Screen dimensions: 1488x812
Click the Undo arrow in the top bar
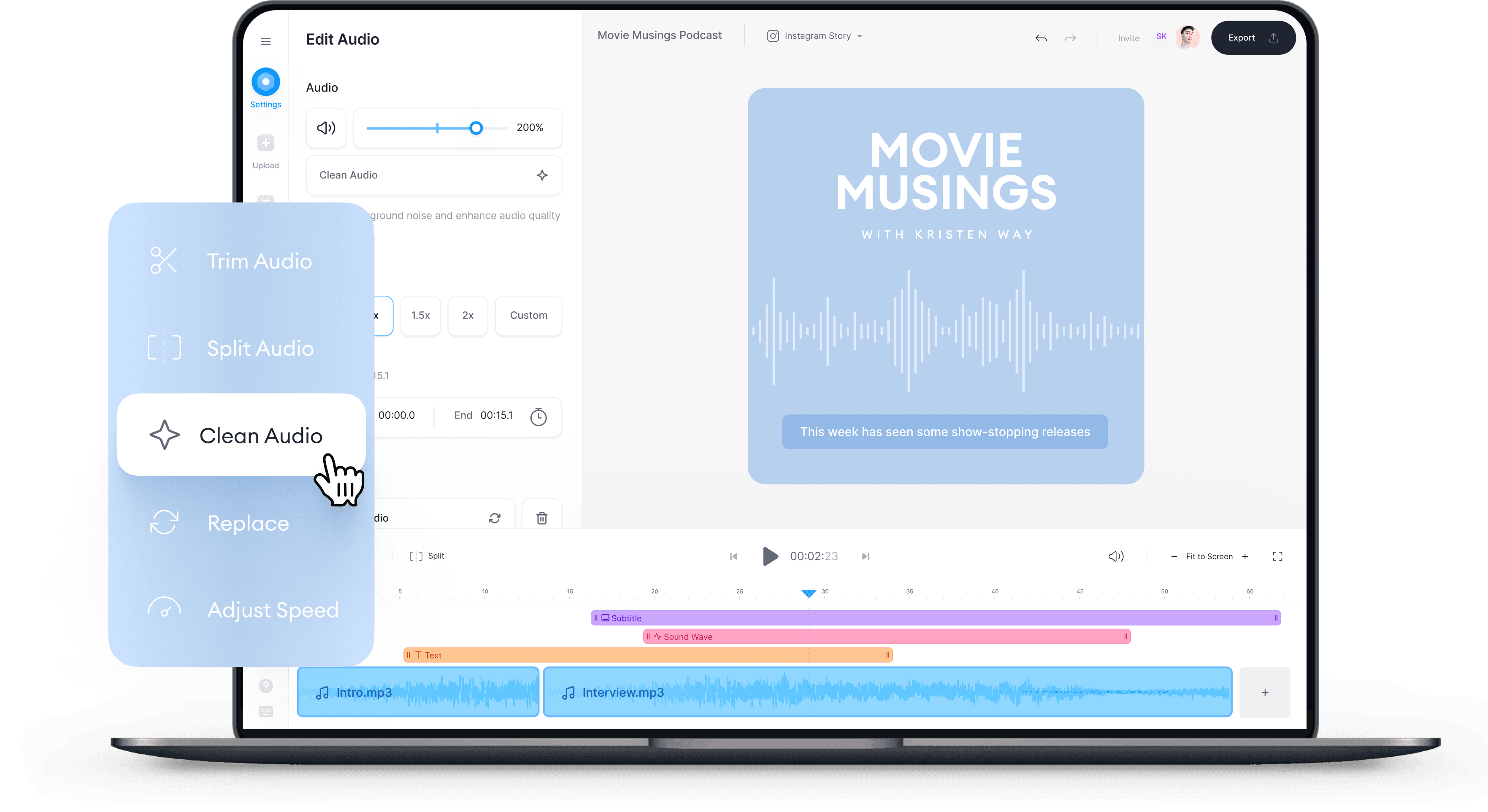(x=1041, y=38)
